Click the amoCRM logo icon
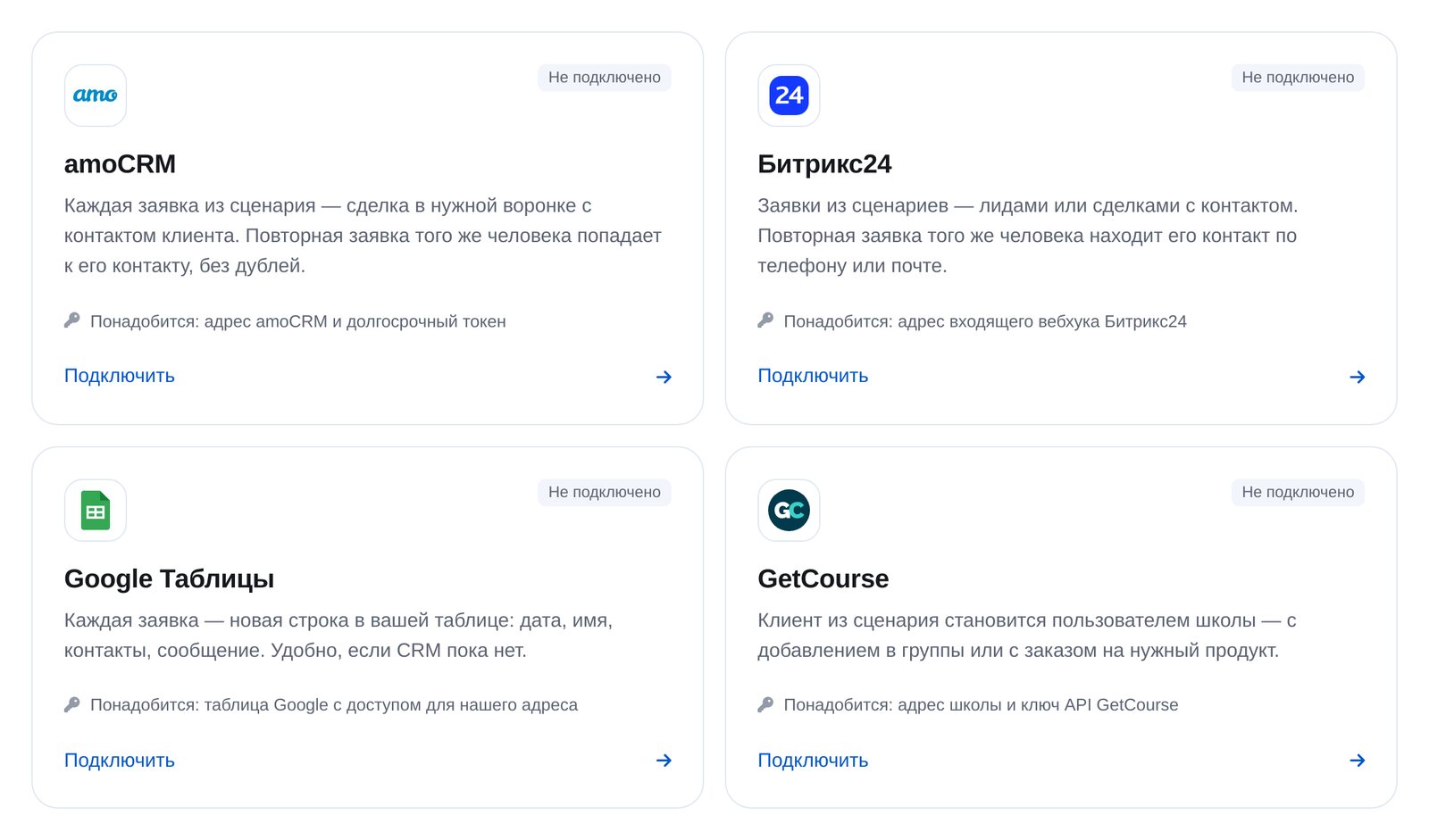Screen dimensions: 1429x840 [96, 96]
